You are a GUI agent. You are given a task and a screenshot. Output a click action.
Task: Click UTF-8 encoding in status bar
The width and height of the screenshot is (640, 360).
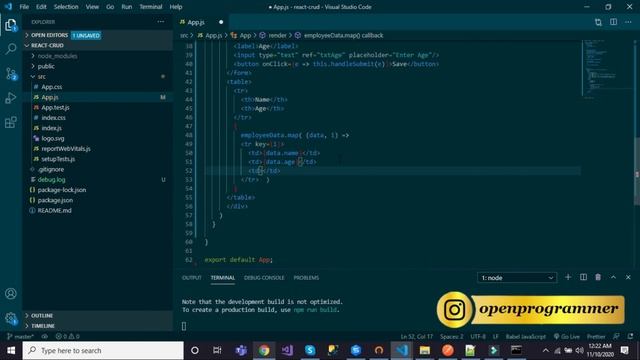click(x=478, y=336)
